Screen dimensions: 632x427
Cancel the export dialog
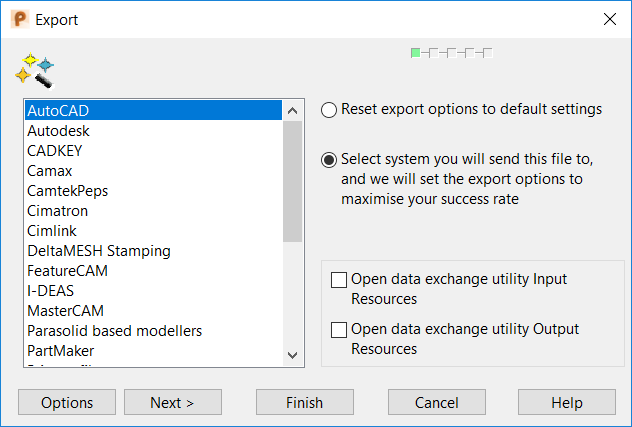[437, 403]
